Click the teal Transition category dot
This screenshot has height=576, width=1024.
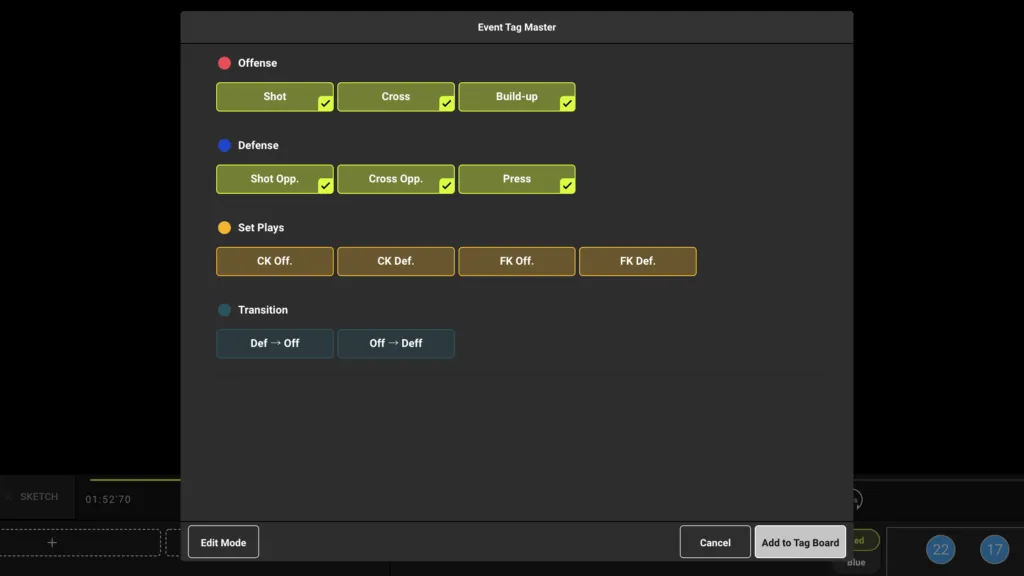click(224, 310)
